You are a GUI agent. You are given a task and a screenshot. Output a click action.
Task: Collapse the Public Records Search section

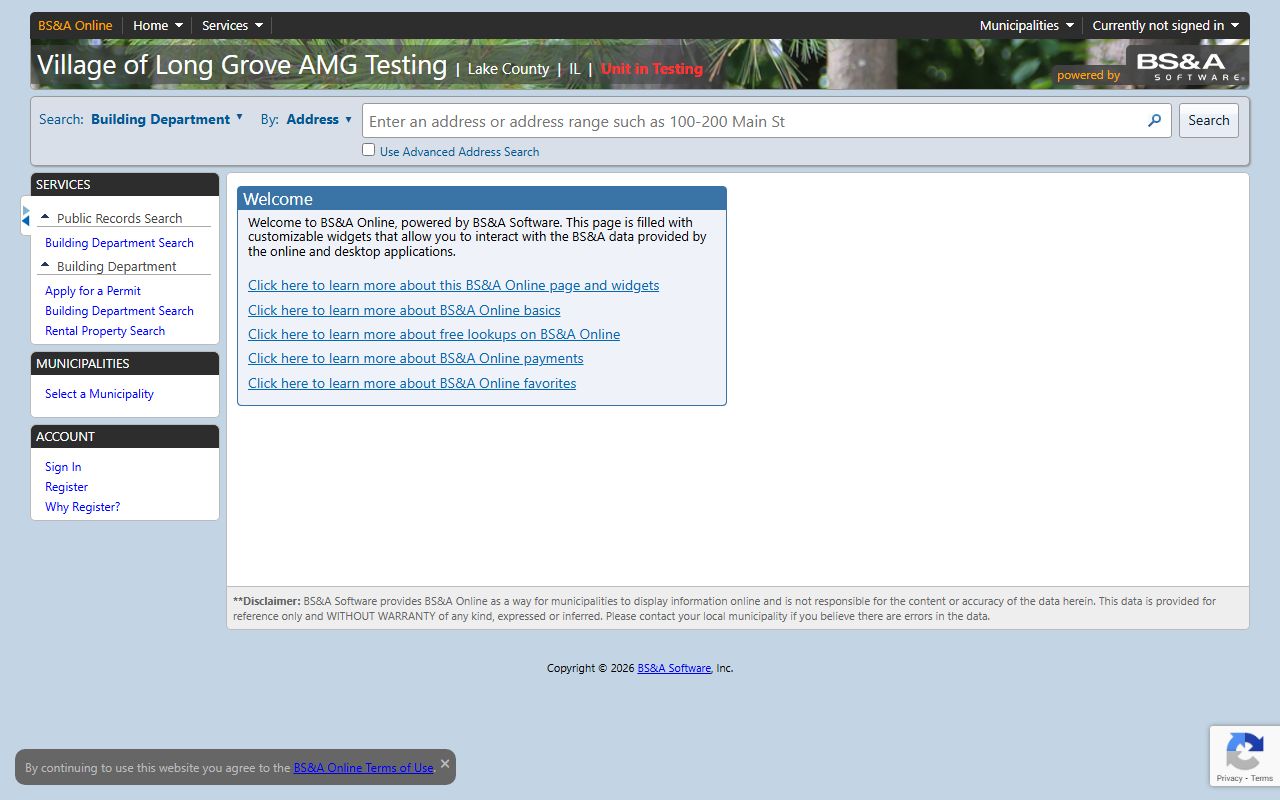(x=46, y=218)
